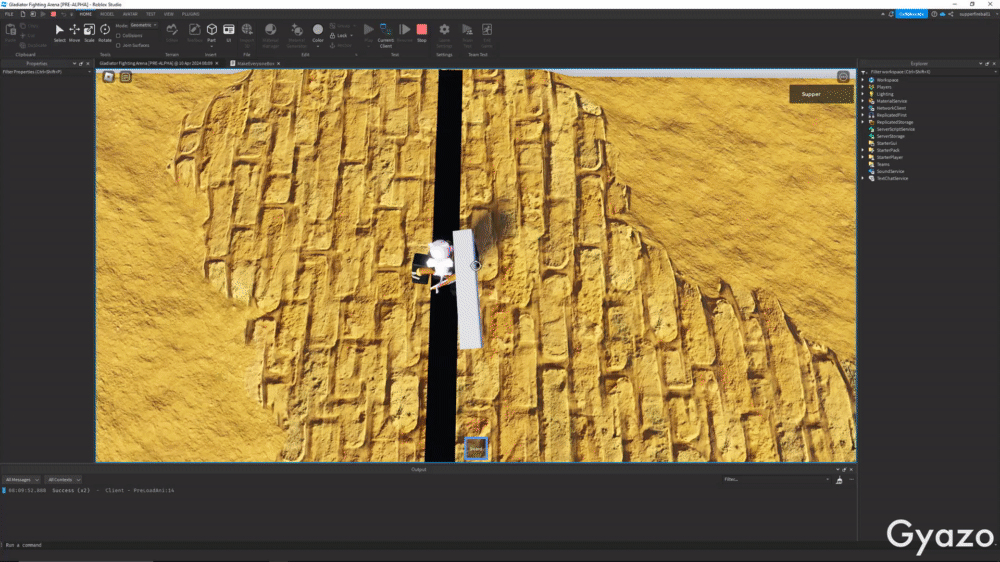This screenshot has height=562, width=1000.
Task: Open Game Settings
Action: click(445, 35)
